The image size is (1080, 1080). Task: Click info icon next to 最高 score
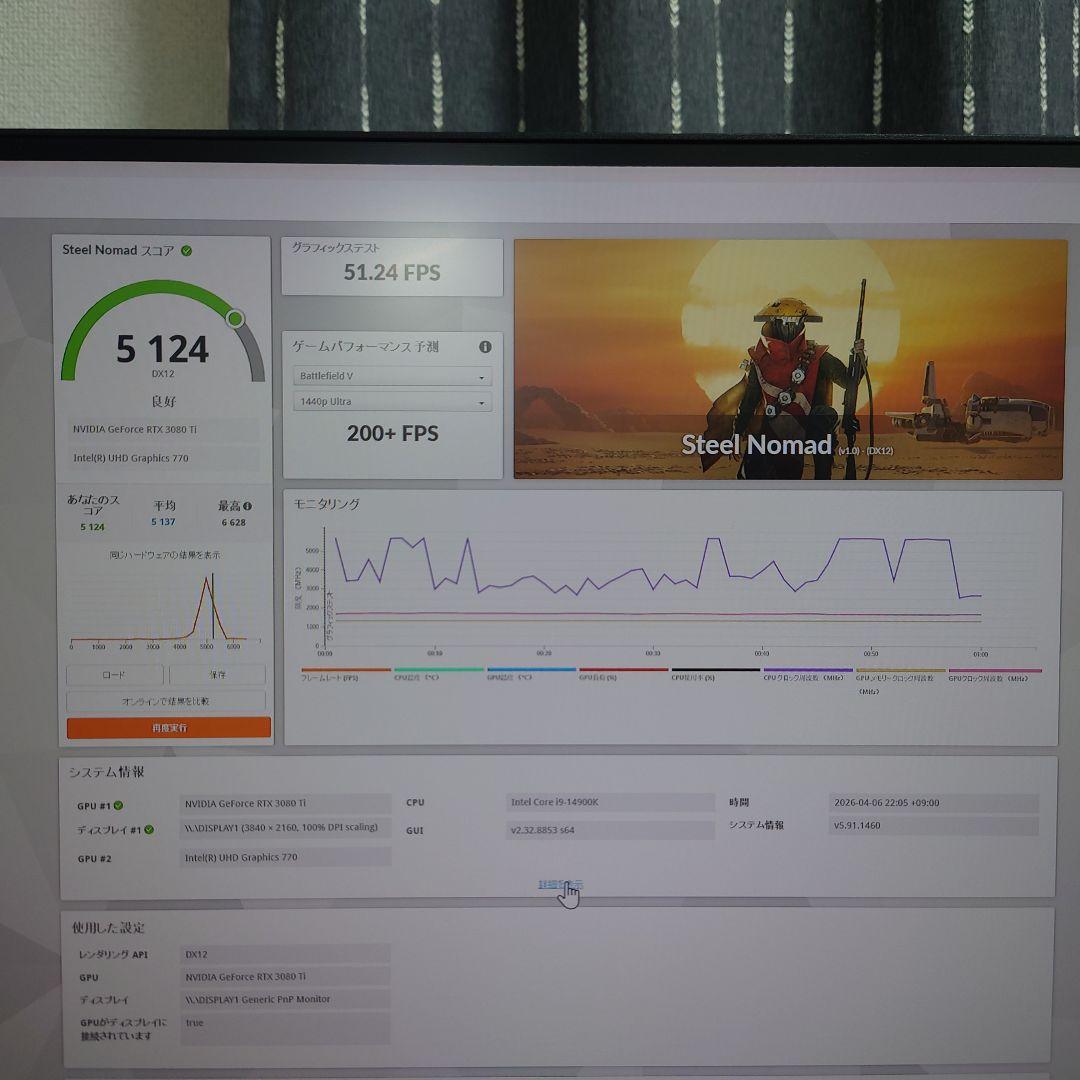(x=247, y=506)
